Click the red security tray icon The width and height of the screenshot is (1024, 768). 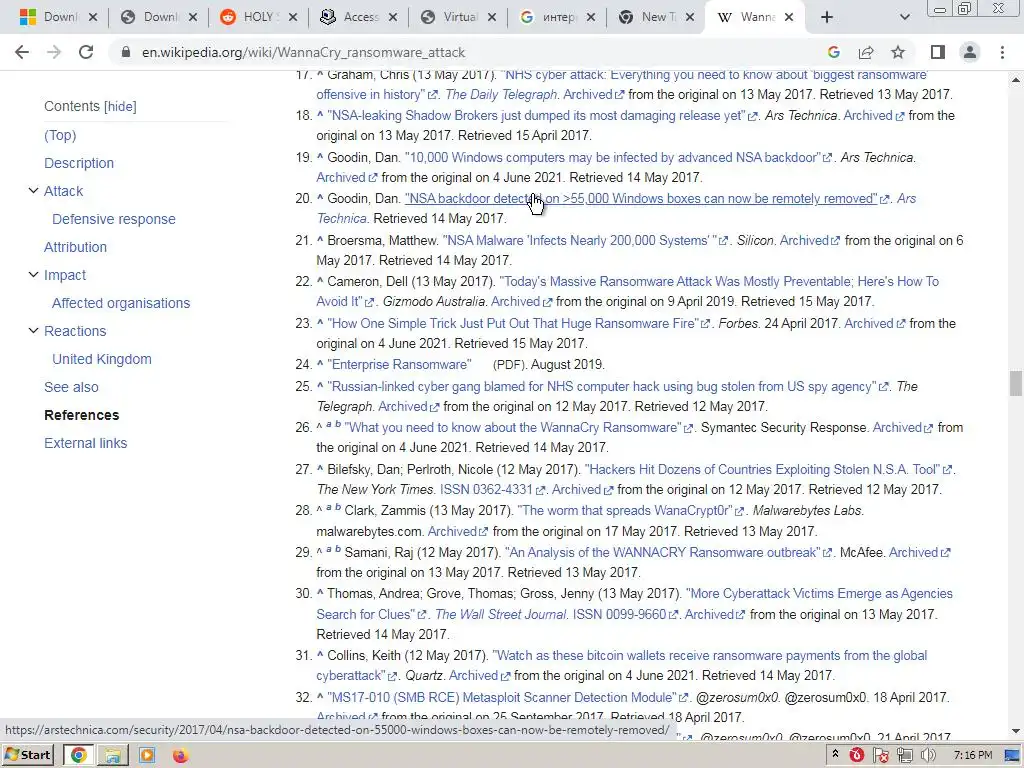856,756
